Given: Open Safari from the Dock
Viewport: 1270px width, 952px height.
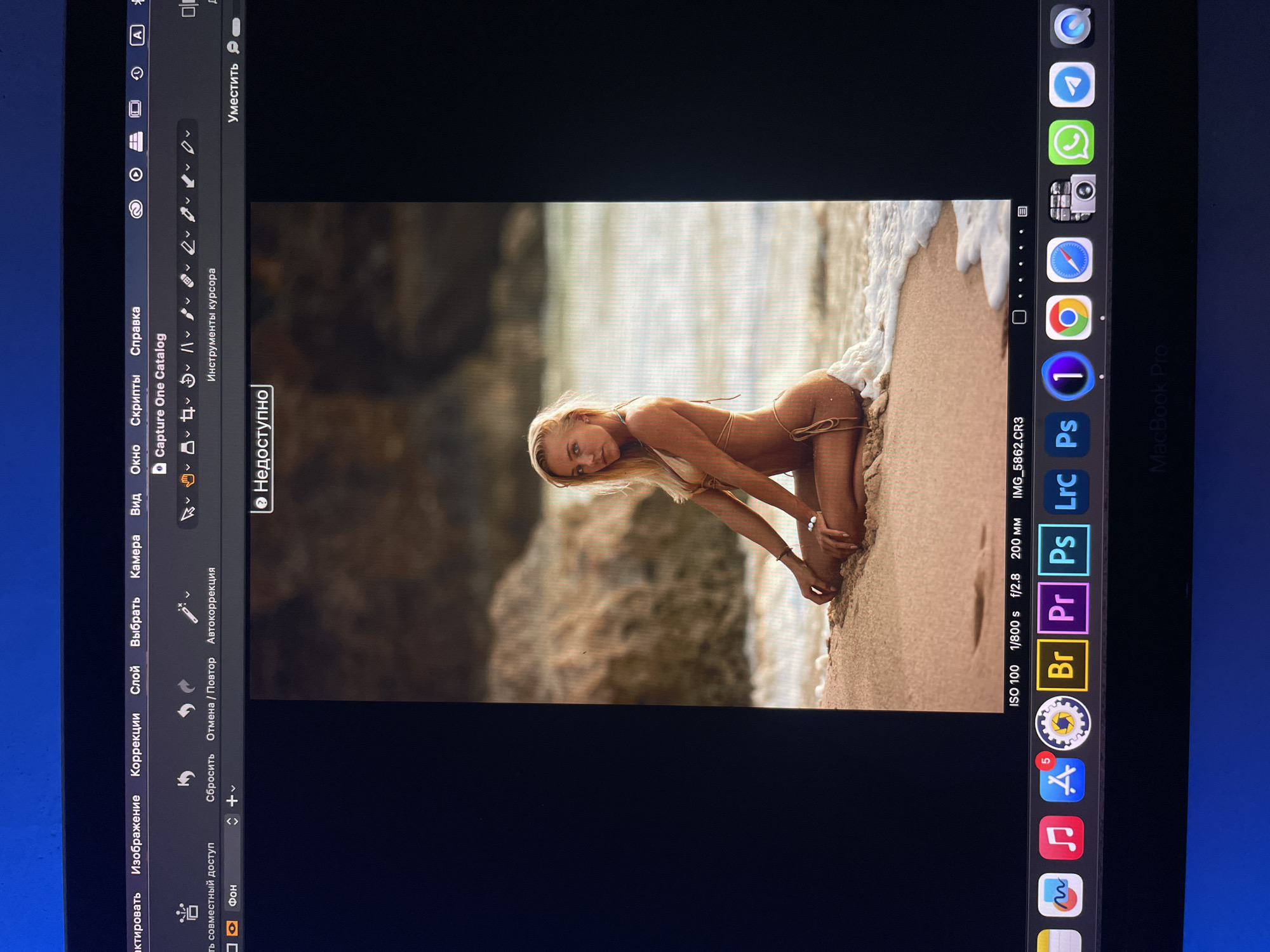Looking at the screenshot, I should click(x=1069, y=260).
